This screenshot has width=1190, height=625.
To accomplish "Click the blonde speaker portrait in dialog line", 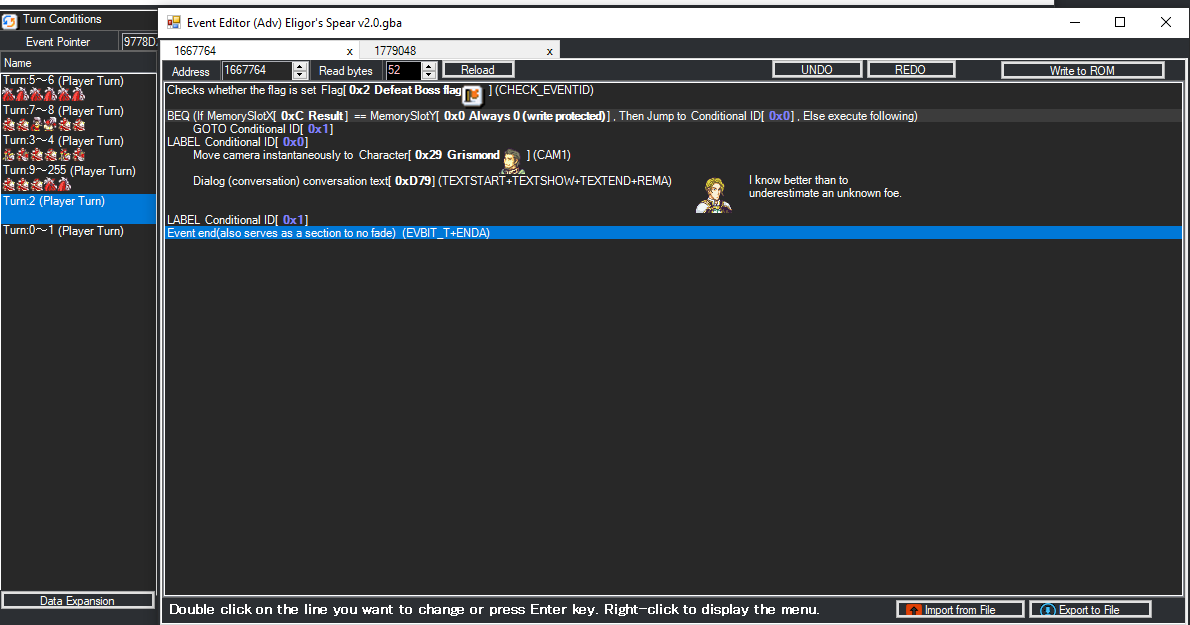I will tap(714, 194).
